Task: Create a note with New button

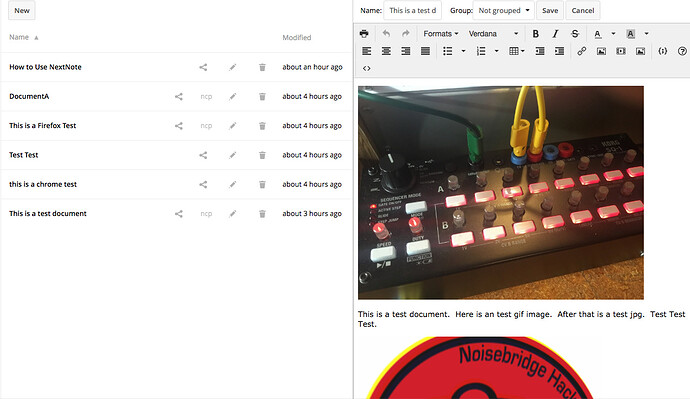Action: click(x=22, y=11)
